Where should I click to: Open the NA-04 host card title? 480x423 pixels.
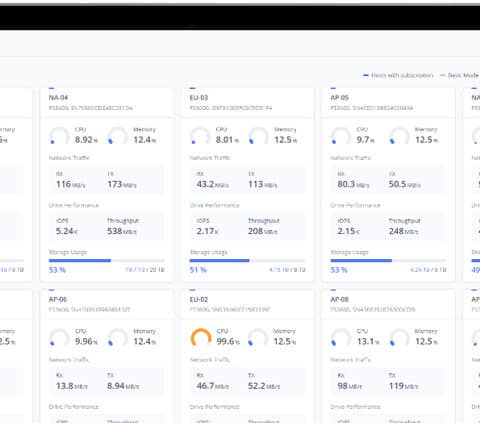pos(58,98)
